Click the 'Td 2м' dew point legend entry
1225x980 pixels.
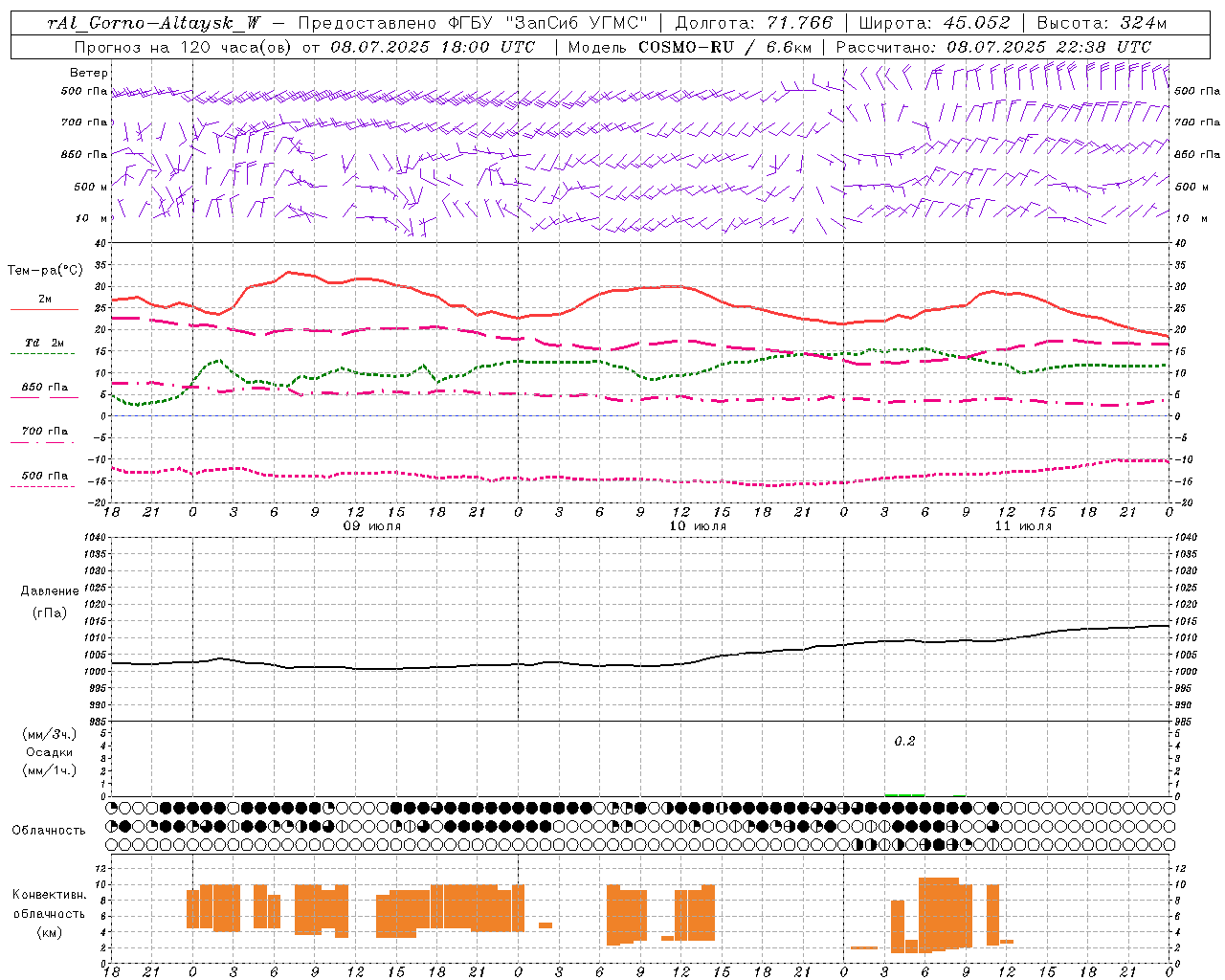[44, 343]
